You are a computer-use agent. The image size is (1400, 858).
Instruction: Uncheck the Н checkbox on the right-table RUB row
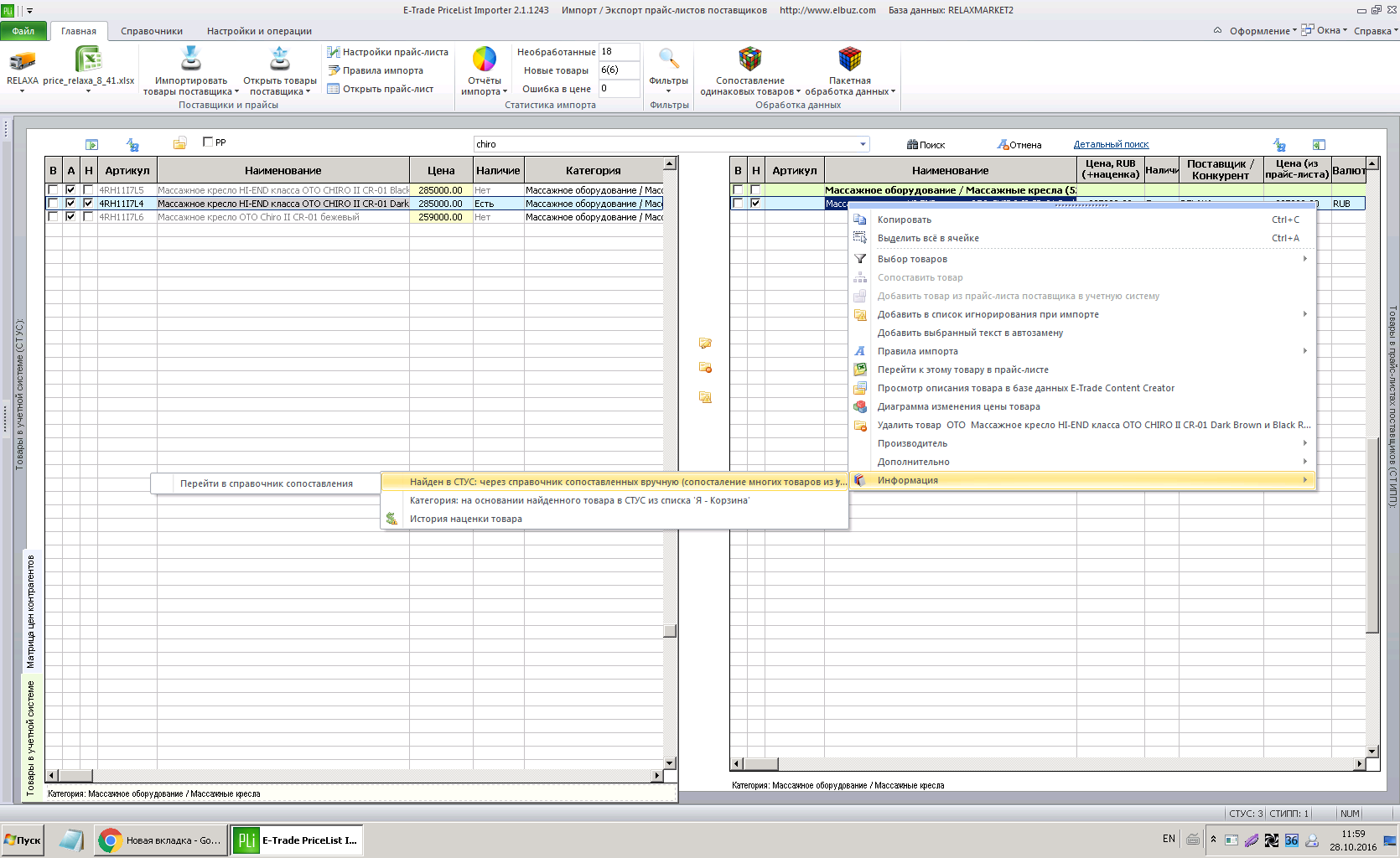[x=755, y=204]
